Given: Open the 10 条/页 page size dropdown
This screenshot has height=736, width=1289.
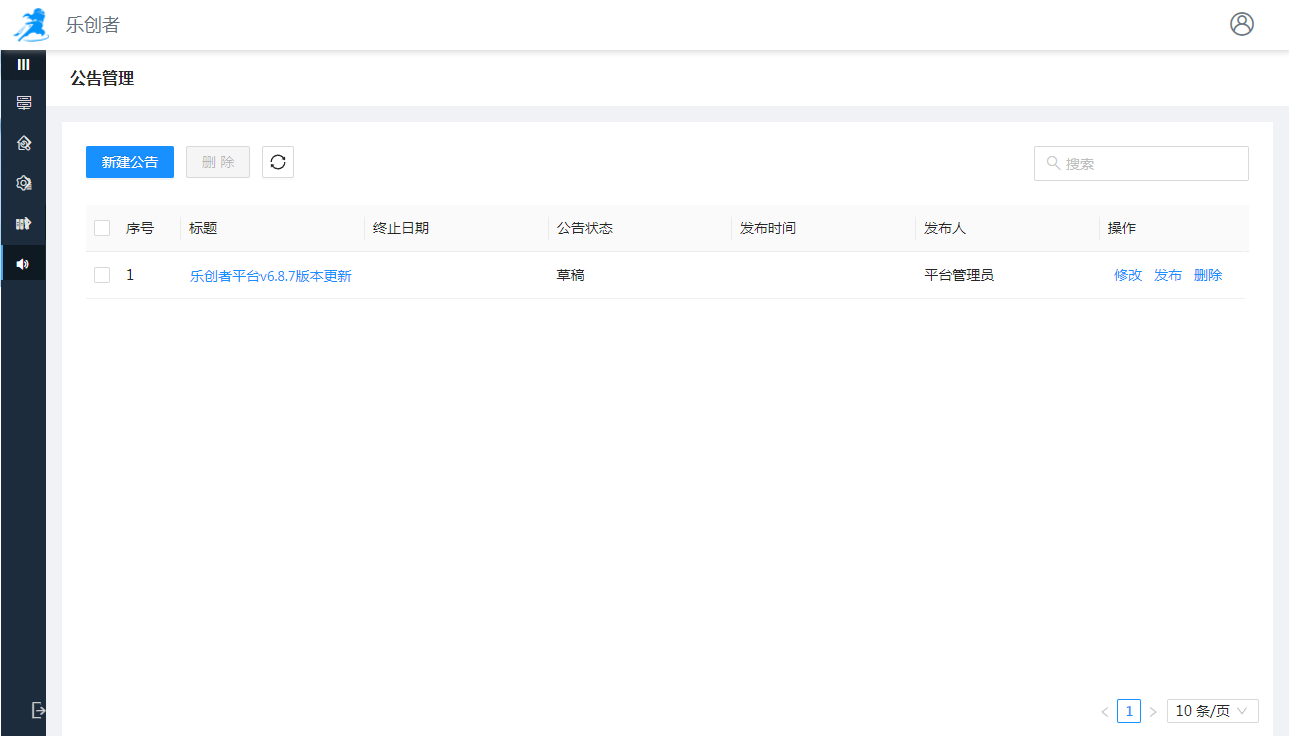Looking at the screenshot, I should (x=1212, y=711).
